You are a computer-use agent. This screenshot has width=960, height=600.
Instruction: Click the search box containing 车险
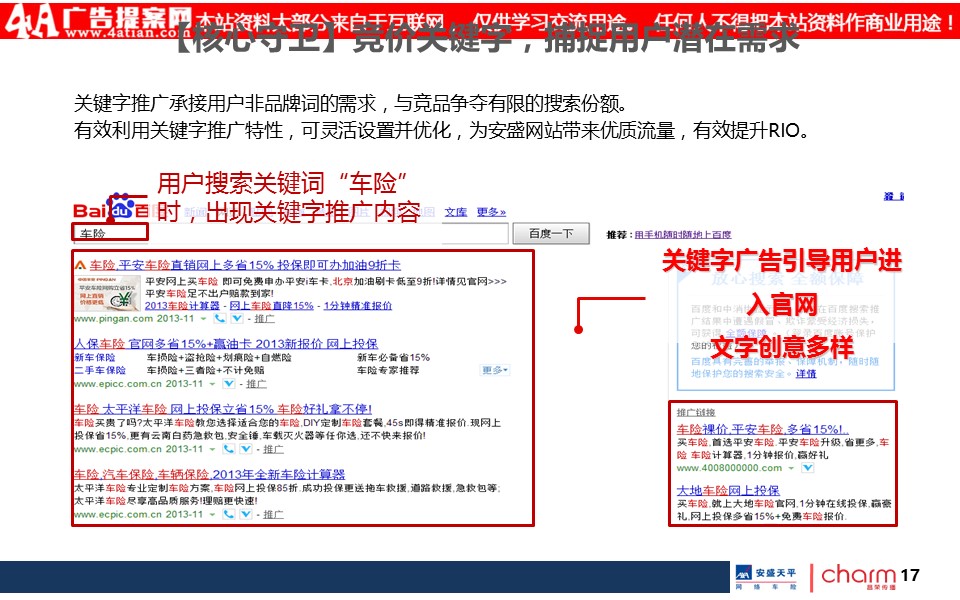[x=291, y=233]
